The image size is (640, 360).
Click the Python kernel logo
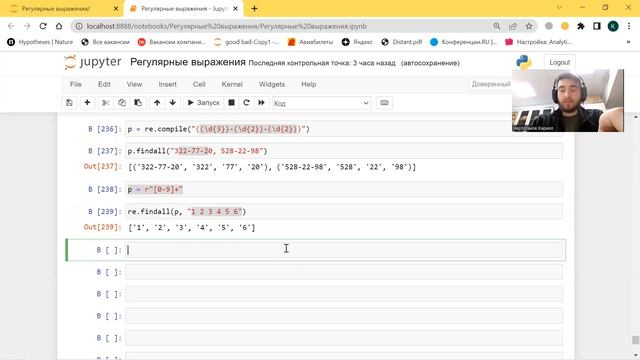click(x=524, y=62)
